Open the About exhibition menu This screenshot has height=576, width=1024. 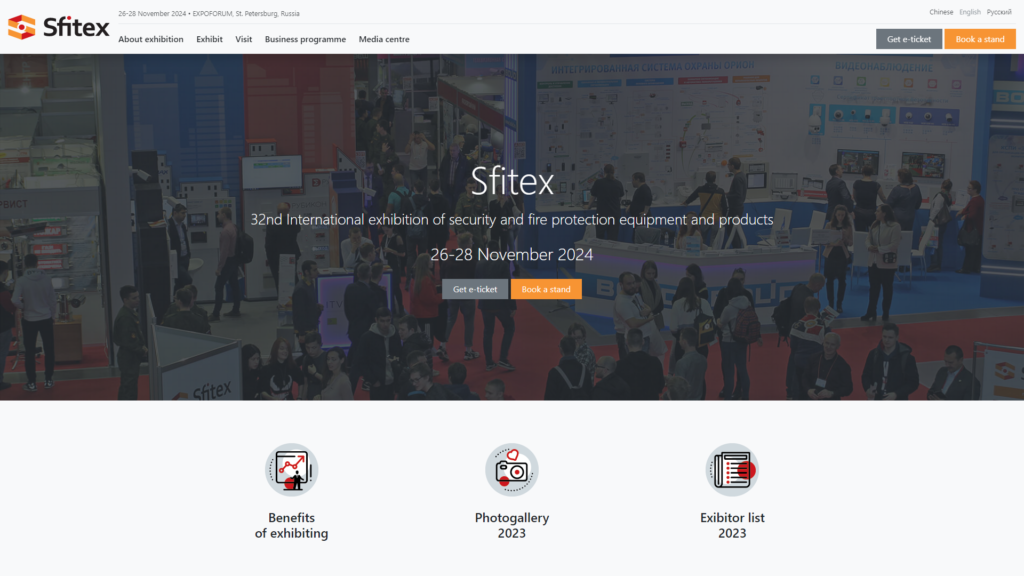[x=151, y=39]
